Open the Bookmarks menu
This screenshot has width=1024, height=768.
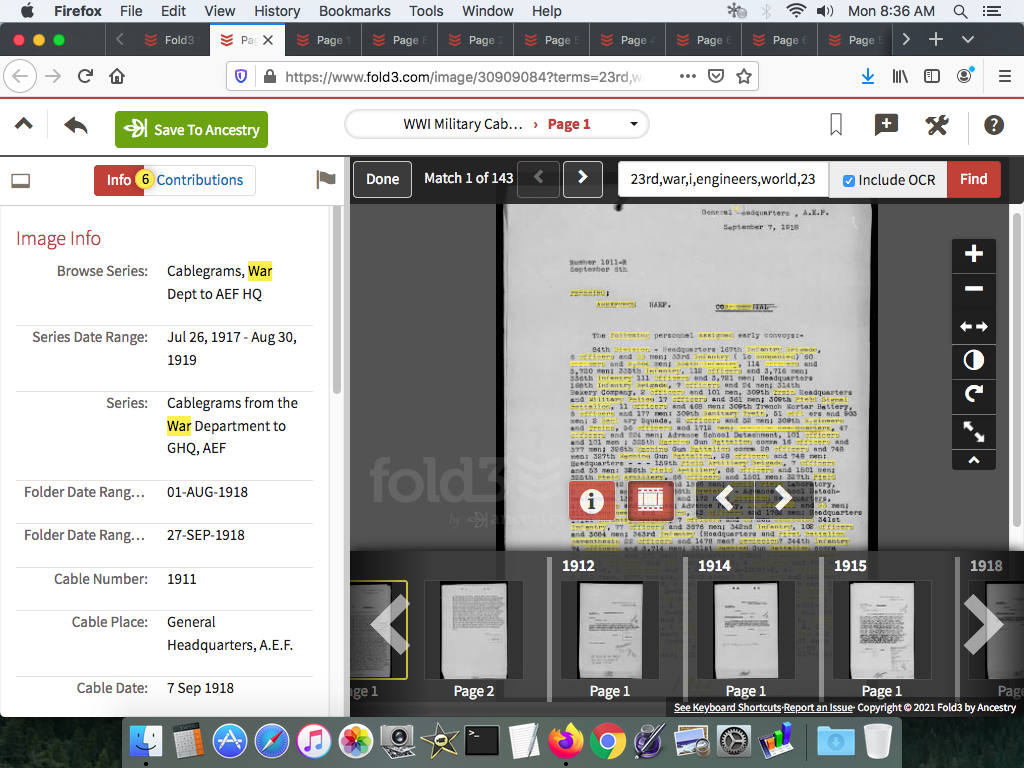[354, 11]
